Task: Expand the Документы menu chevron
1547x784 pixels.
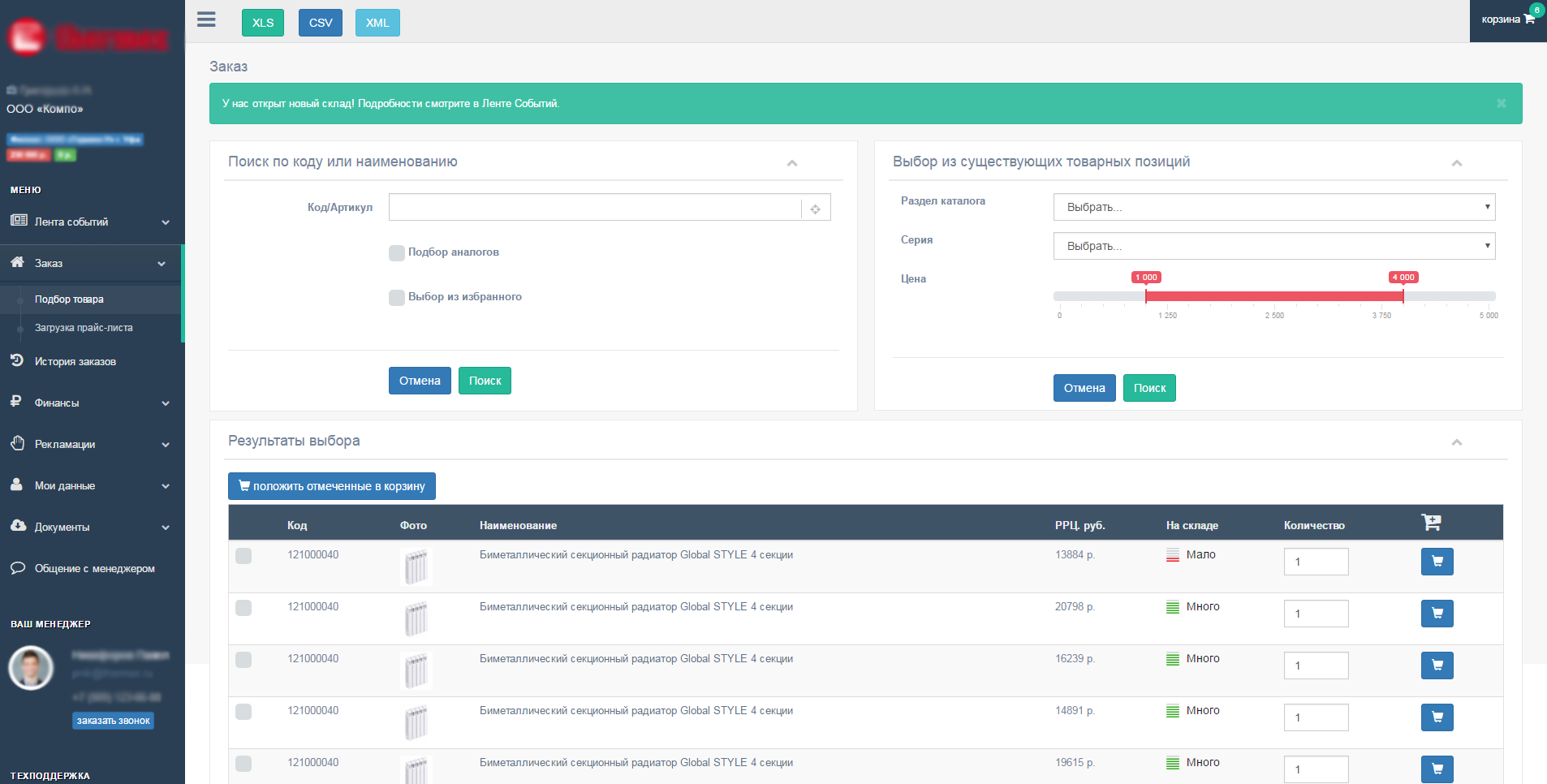Action: [x=166, y=528]
